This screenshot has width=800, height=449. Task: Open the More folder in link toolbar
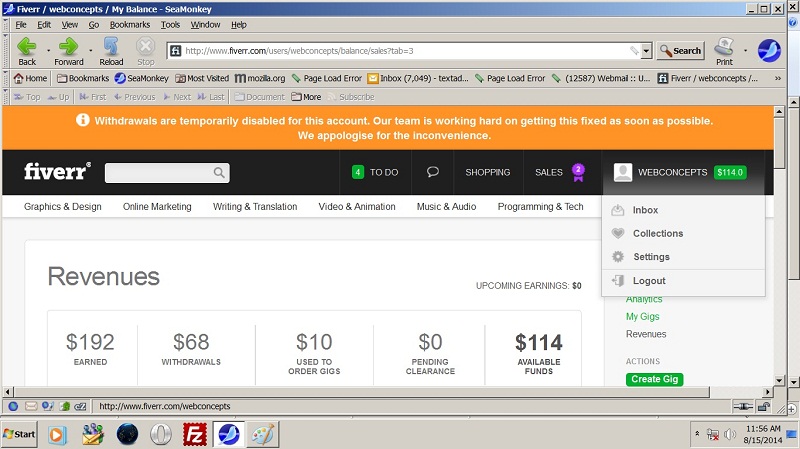[x=306, y=97]
